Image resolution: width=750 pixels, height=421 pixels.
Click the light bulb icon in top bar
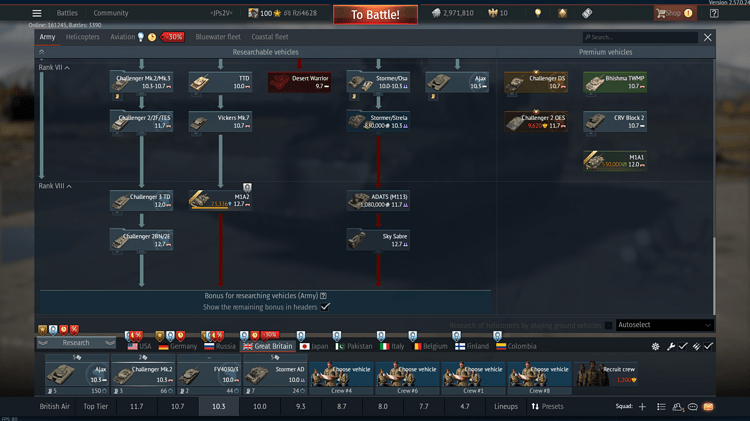click(x=538, y=13)
